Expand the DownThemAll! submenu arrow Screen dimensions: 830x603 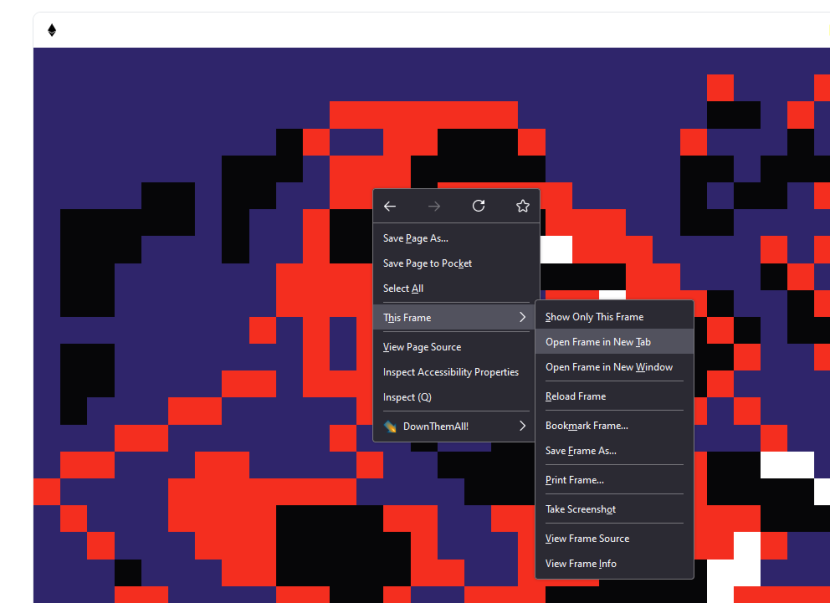(522, 426)
